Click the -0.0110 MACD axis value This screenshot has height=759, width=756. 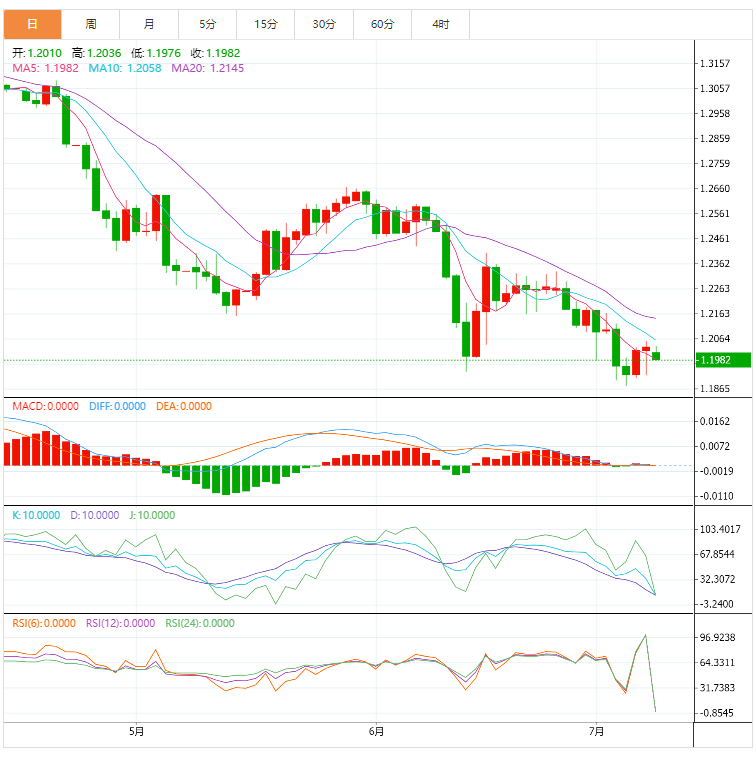[x=716, y=496]
